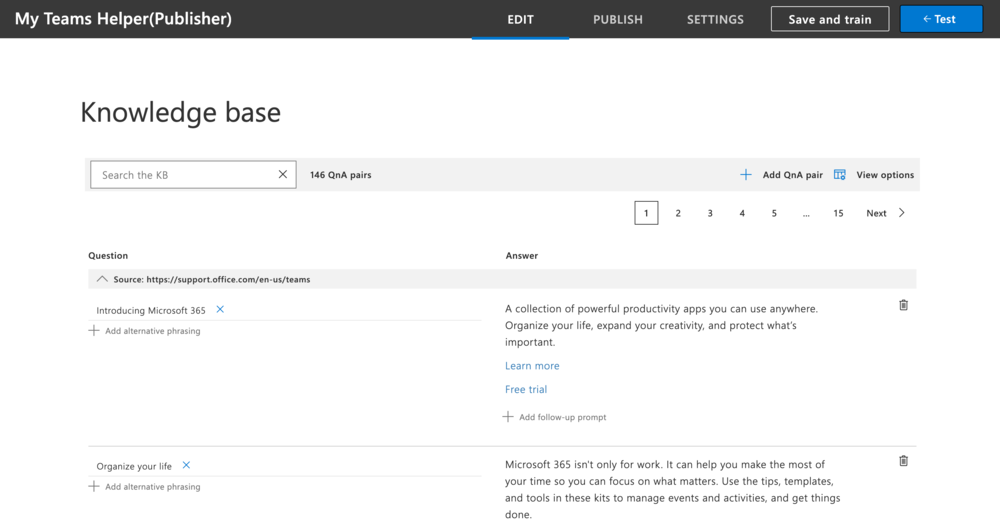Click answer text starting 'A collection of powerful'
1000x530 pixels.
pyautogui.click(x=661, y=325)
